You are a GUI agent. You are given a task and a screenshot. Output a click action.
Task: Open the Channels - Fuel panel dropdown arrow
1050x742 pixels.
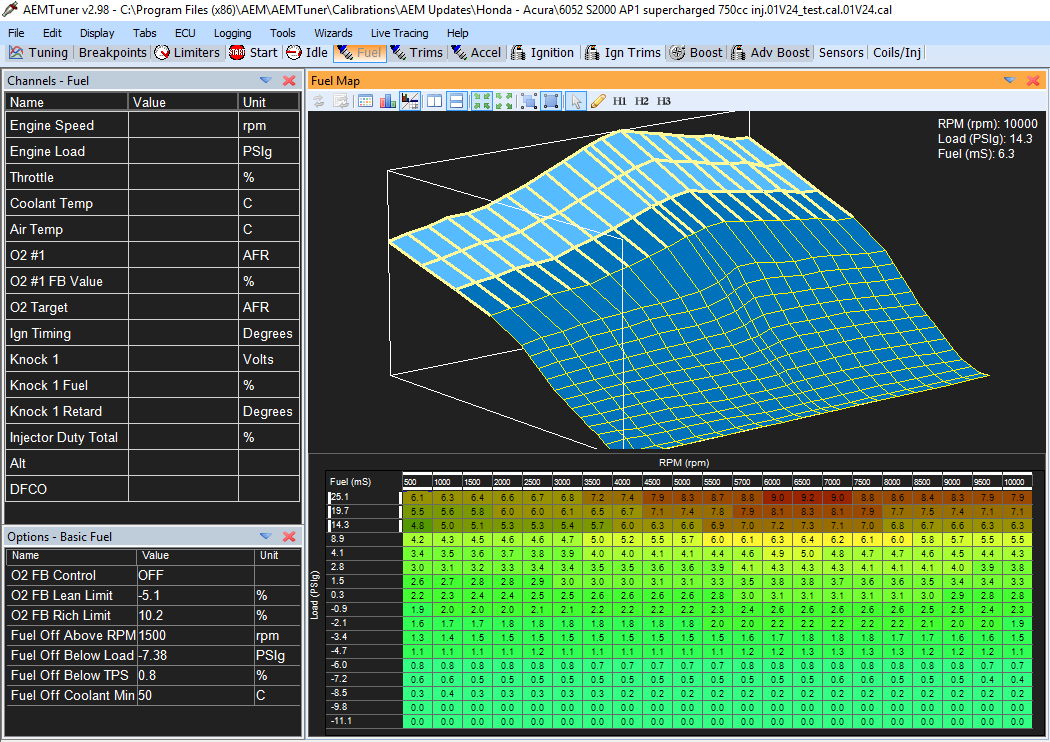click(265, 80)
